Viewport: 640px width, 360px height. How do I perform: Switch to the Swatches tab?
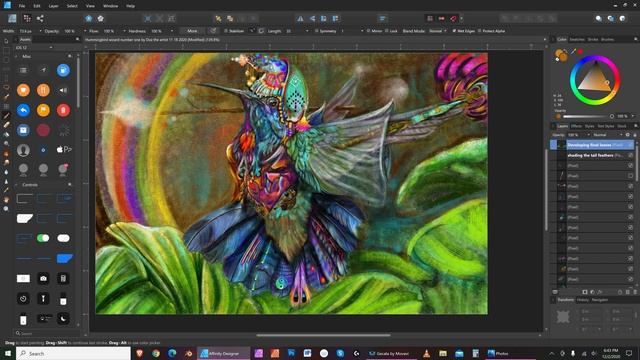click(577, 40)
